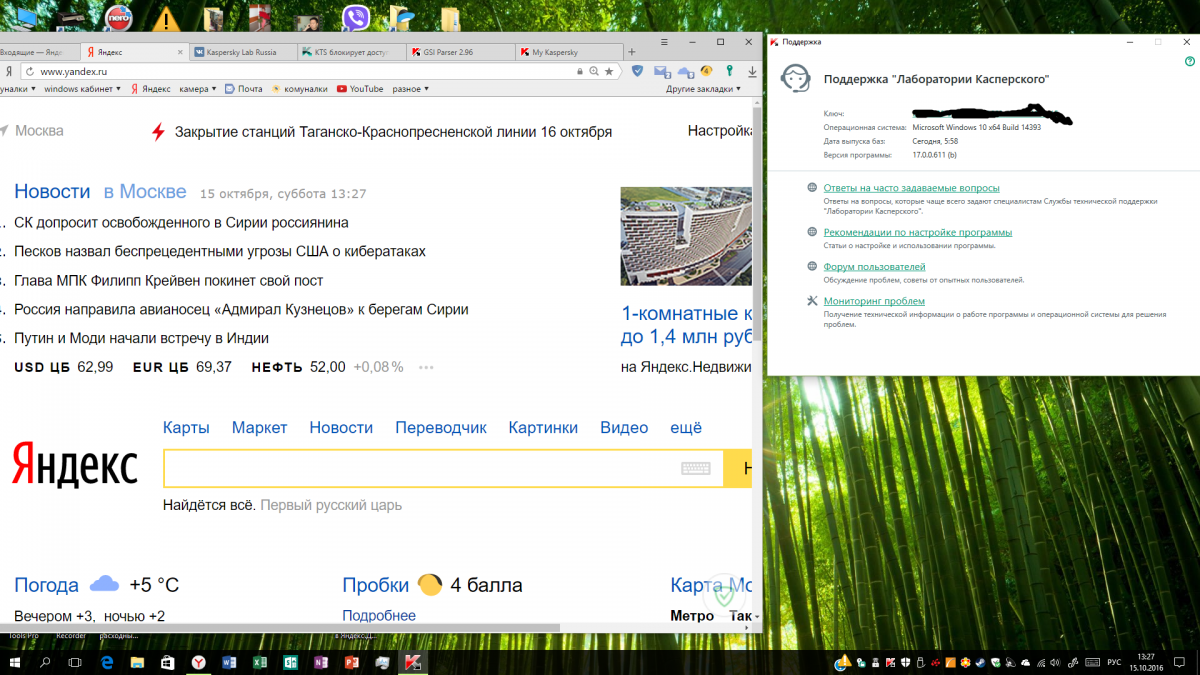Switch to the 'Kaspersky Lab Russia' tab
The height and width of the screenshot is (675, 1200).
[x=242, y=52]
